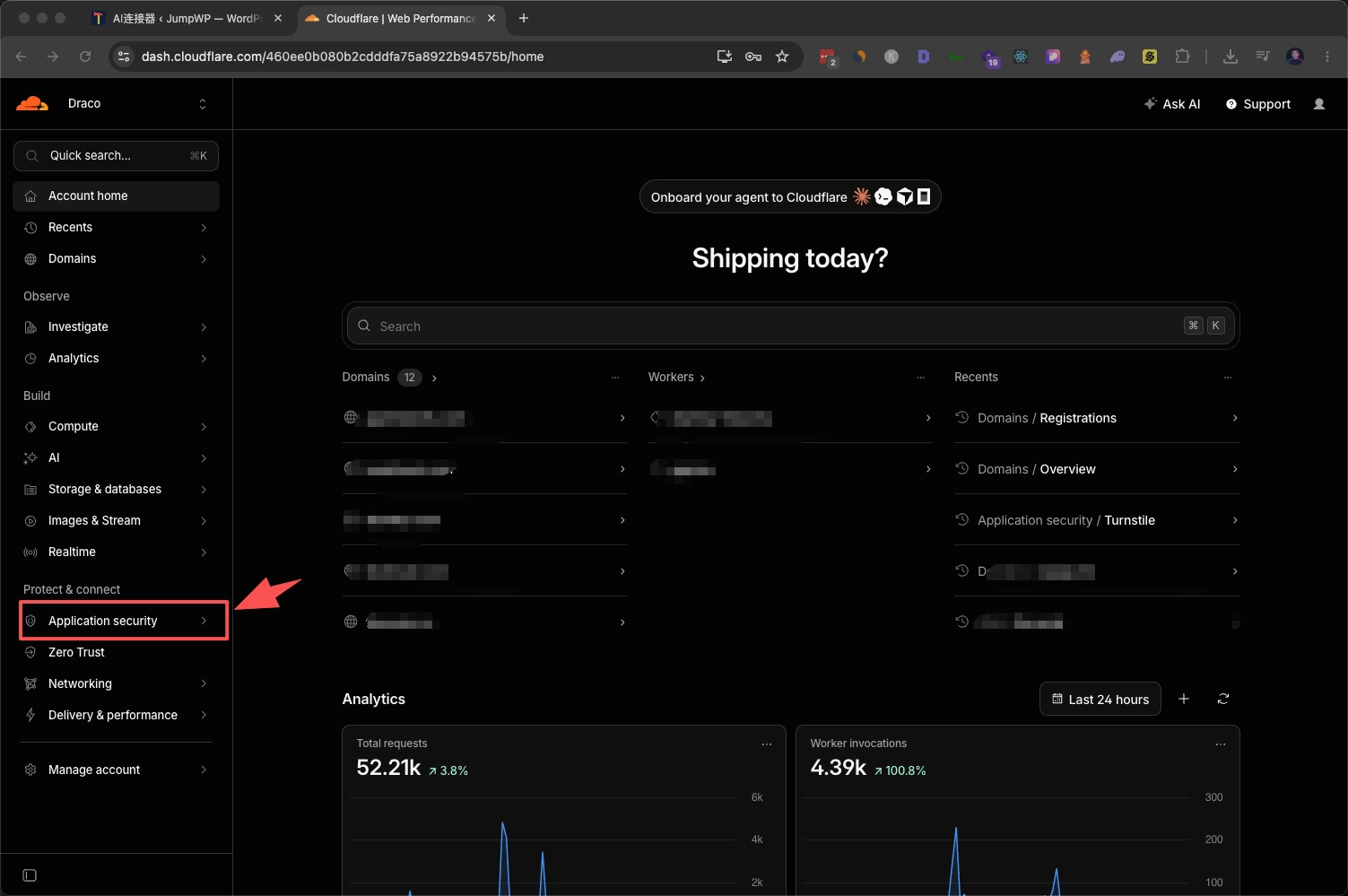
Task: Focus the main Search field
Action: [x=790, y=326]
